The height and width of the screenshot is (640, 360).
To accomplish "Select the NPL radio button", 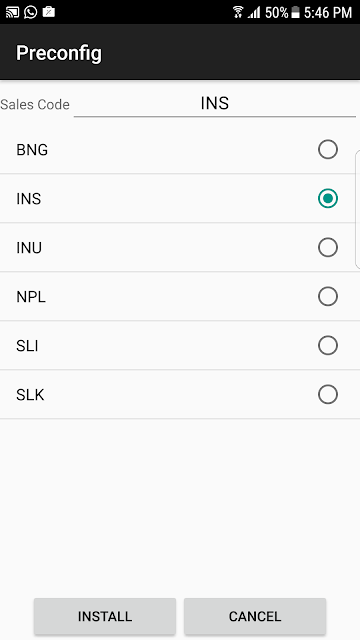I will point(328,296).
